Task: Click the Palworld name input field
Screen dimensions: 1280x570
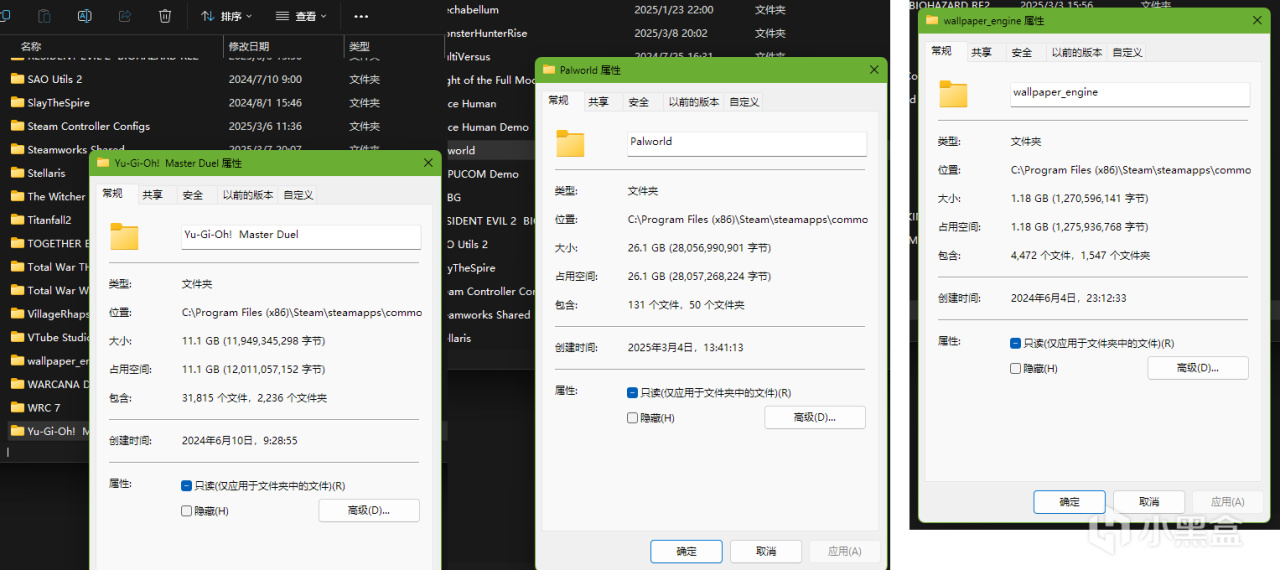Action: click(x=747, y=143)
